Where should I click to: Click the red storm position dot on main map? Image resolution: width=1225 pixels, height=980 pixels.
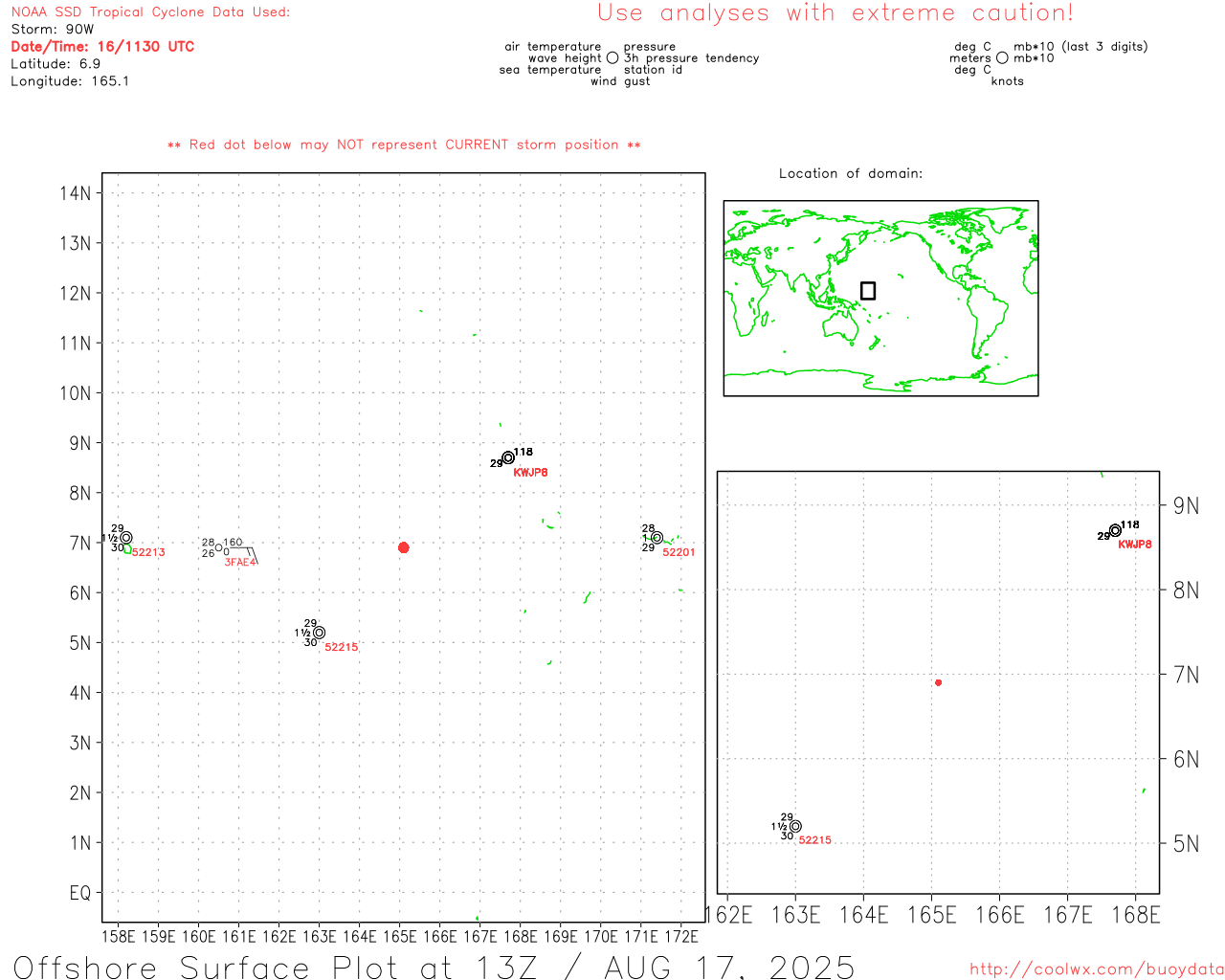click(404, 547)
